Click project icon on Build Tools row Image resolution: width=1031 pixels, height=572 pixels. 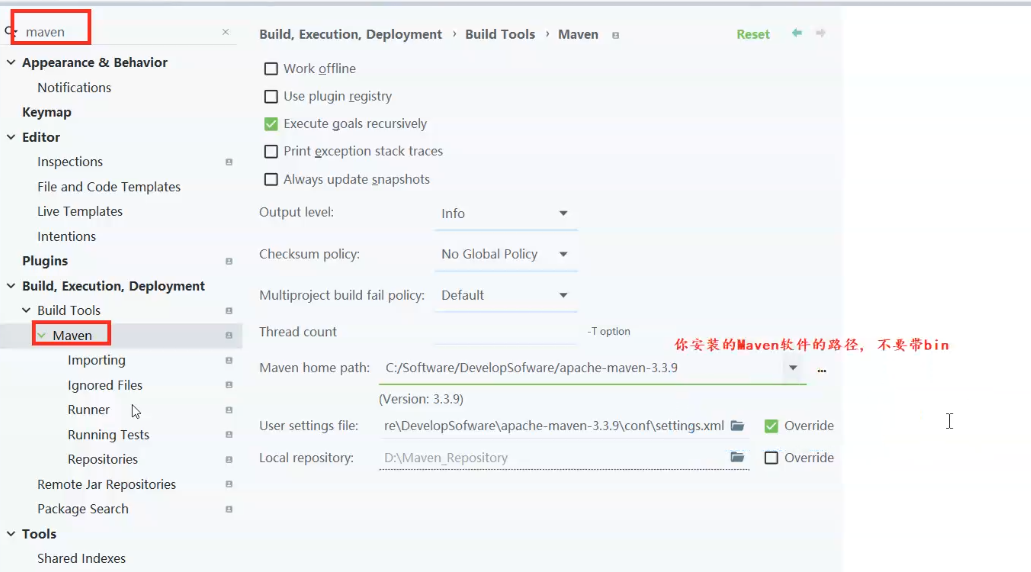[x=229, y=310]
